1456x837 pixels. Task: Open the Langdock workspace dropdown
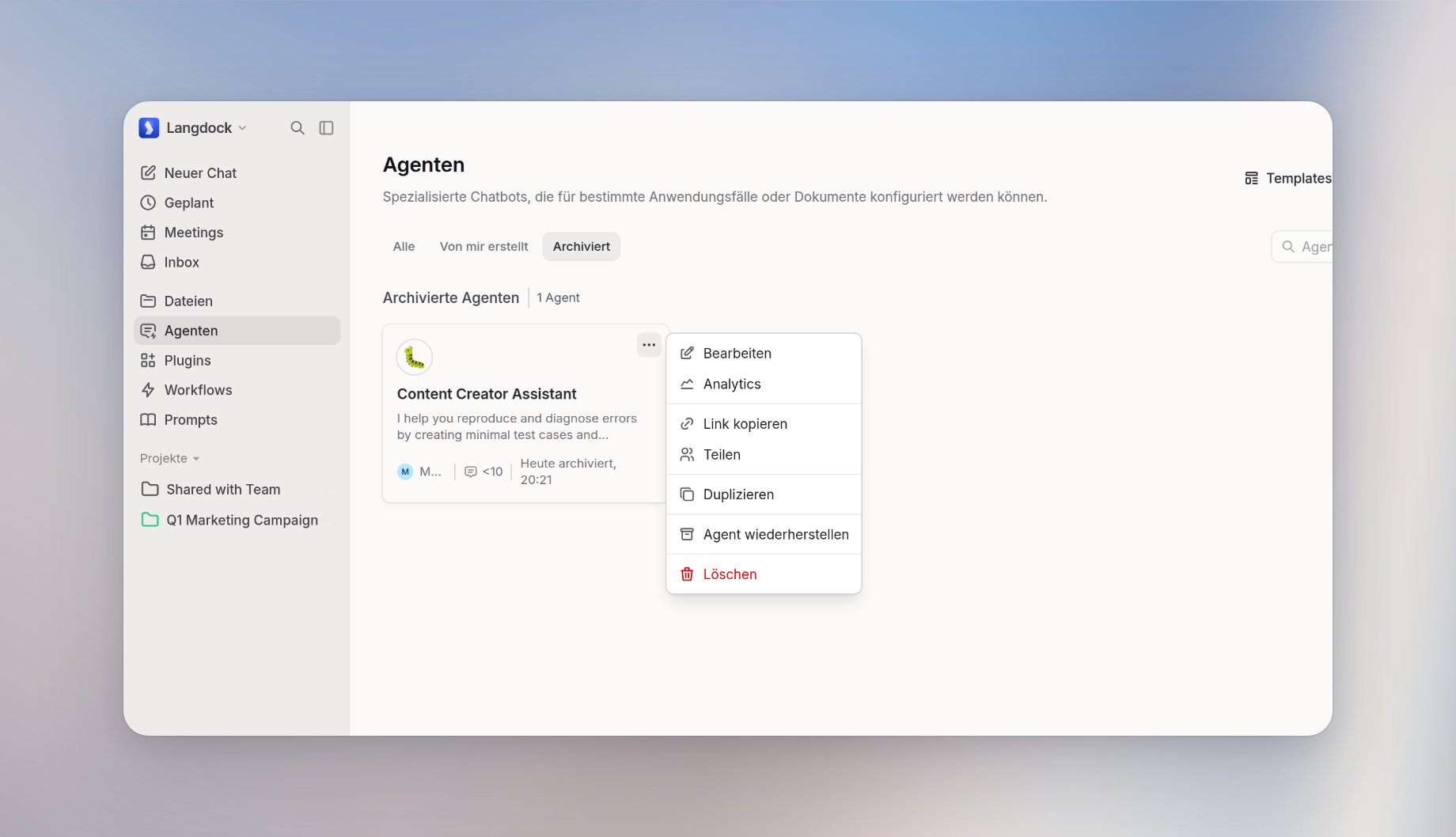[193, 128]
